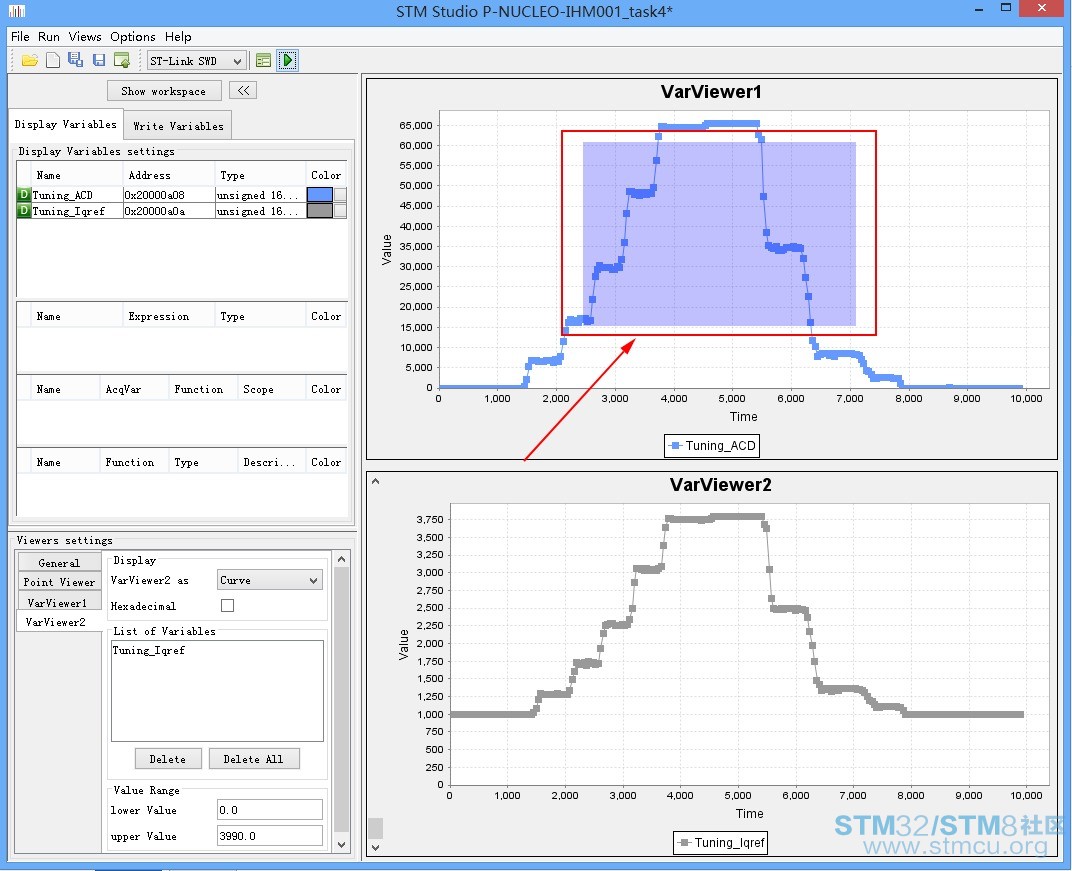The width and height of the screenshot is (1072, 871).
Task: Click the up chevron above VarViewer2
Action: click(x=375, y=481)
